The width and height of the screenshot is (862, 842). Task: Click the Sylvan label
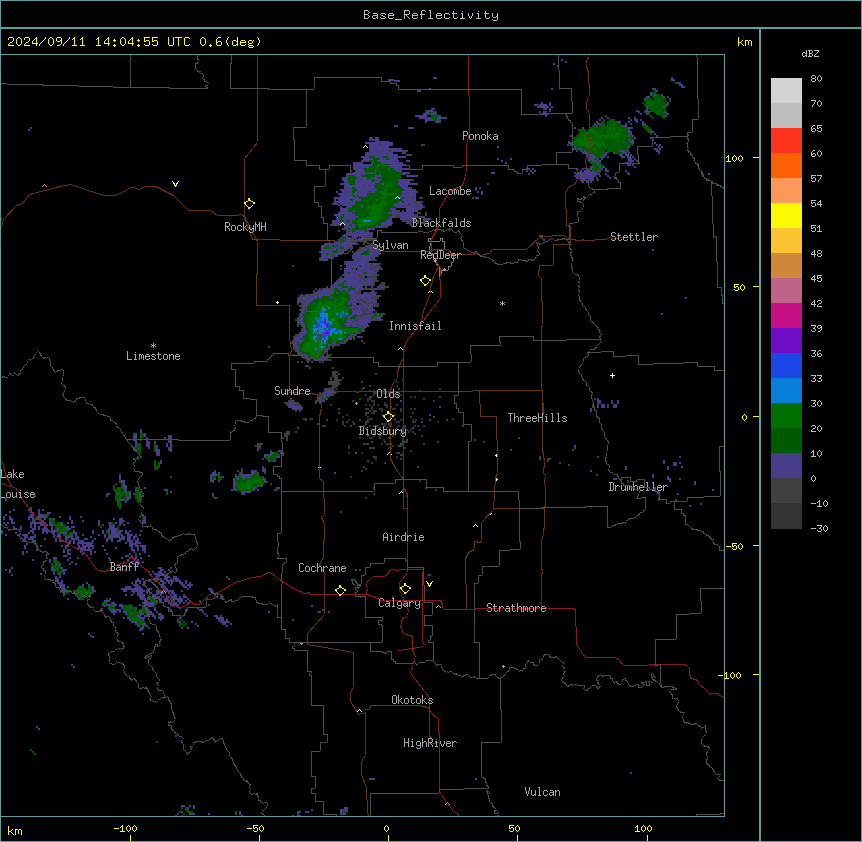point(390,245)
